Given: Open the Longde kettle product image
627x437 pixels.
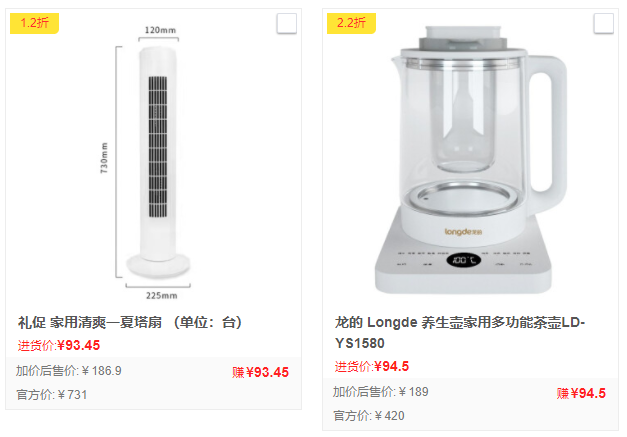Looking at the screenshot, I should (471, 160).
